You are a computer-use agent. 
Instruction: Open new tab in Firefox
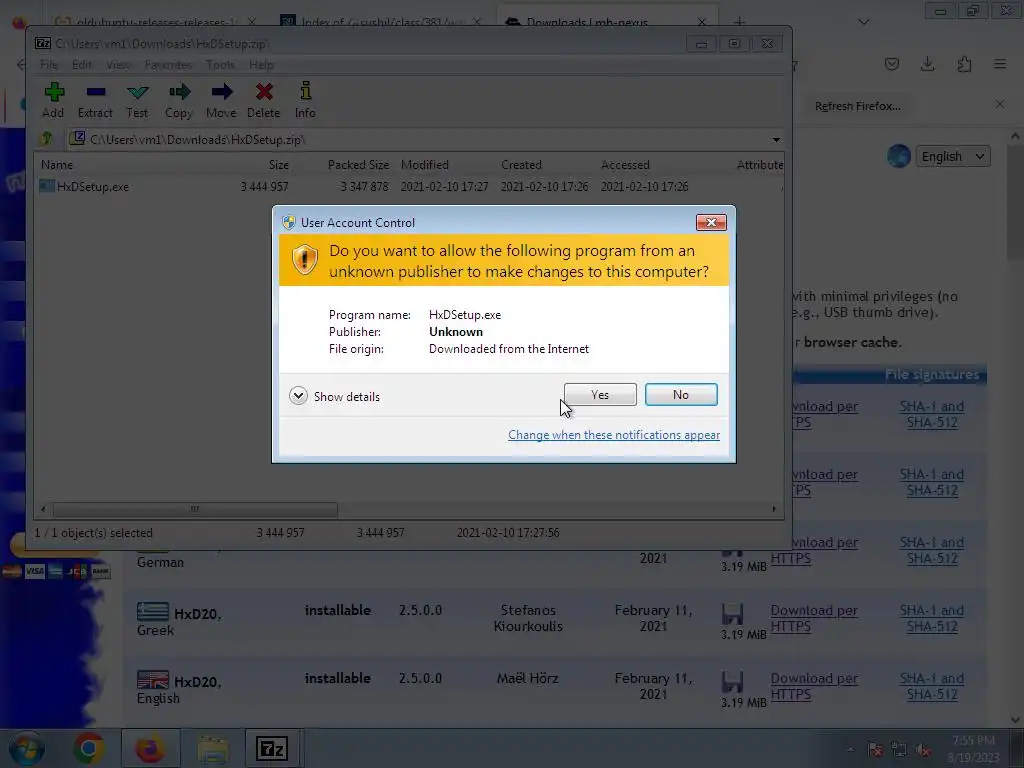pos(739,23)
